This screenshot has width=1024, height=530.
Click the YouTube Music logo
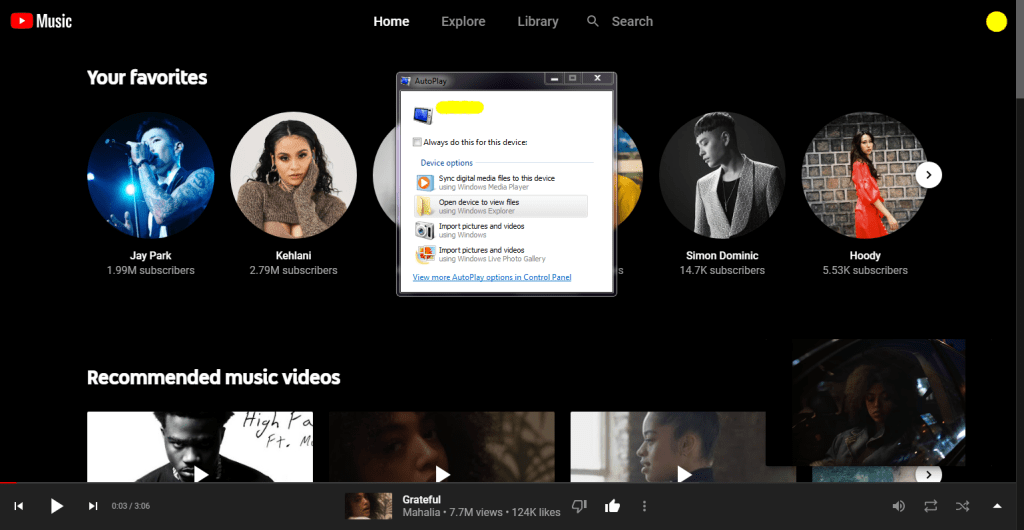tap(41, 22)
